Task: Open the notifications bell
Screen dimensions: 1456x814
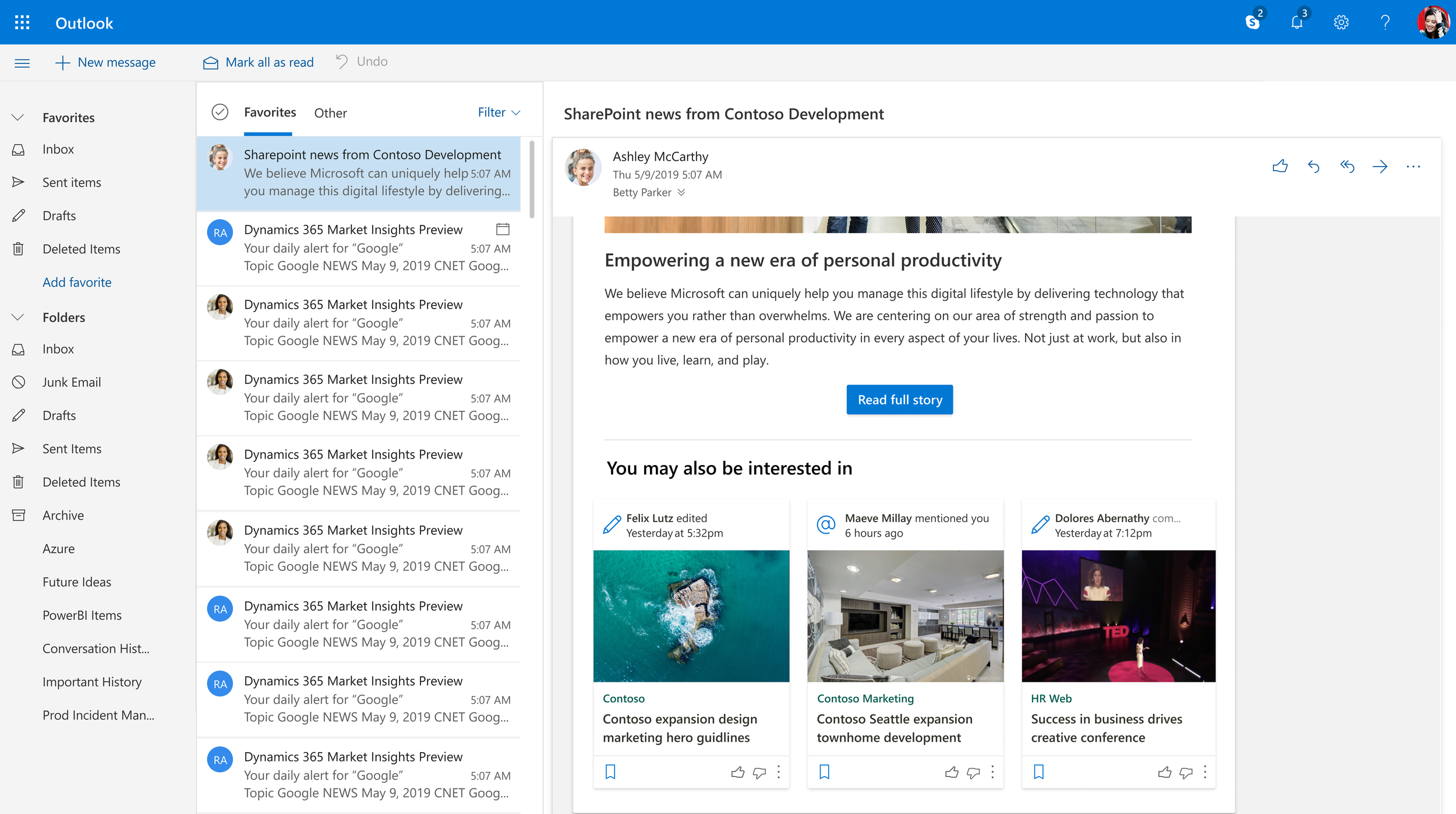Action: [x=1296, y=23]
